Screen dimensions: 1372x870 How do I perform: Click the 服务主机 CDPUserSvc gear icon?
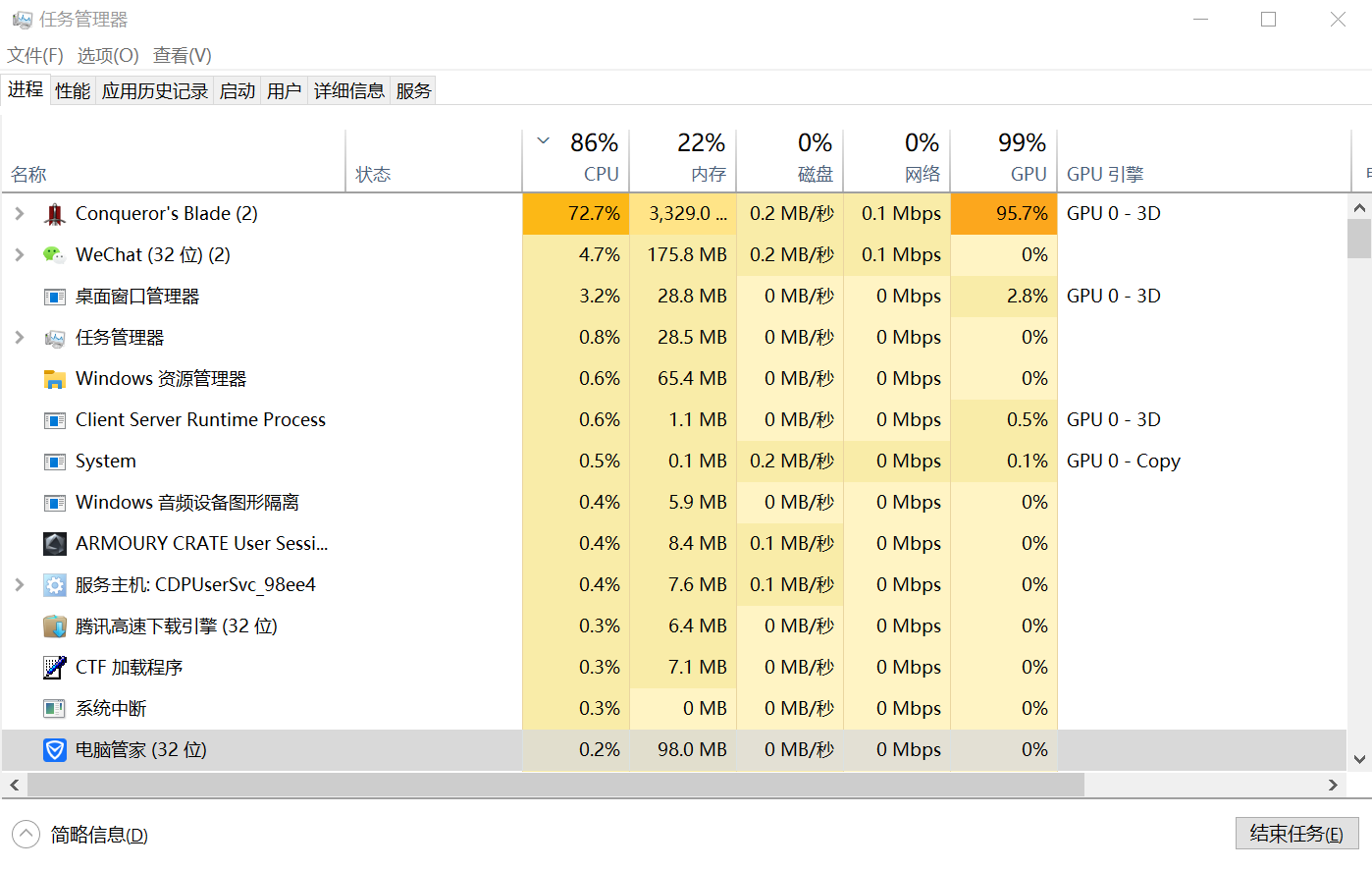point(55,585)
